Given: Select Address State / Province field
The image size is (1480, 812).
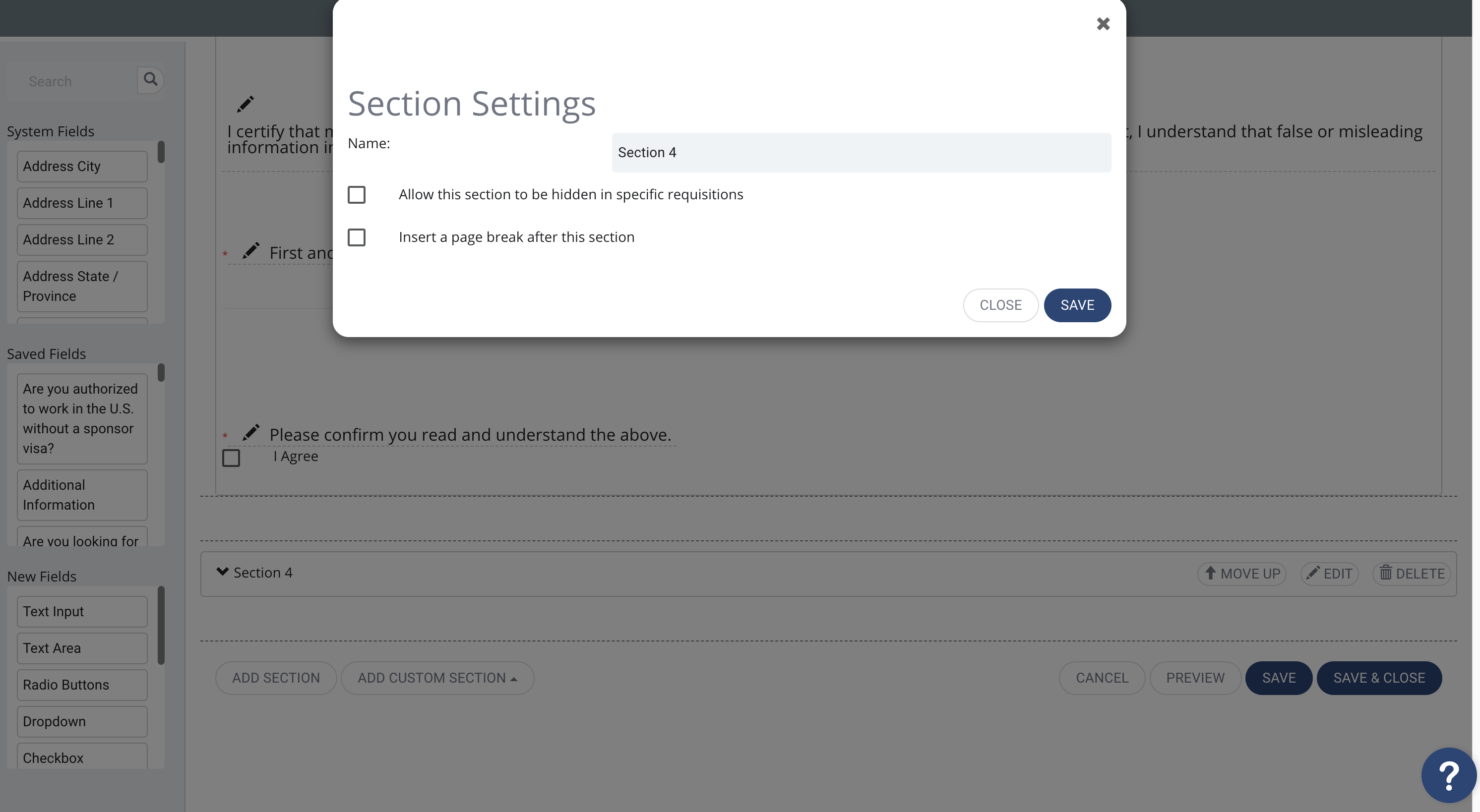Looking at the screenshot, I should pos(82,287).
